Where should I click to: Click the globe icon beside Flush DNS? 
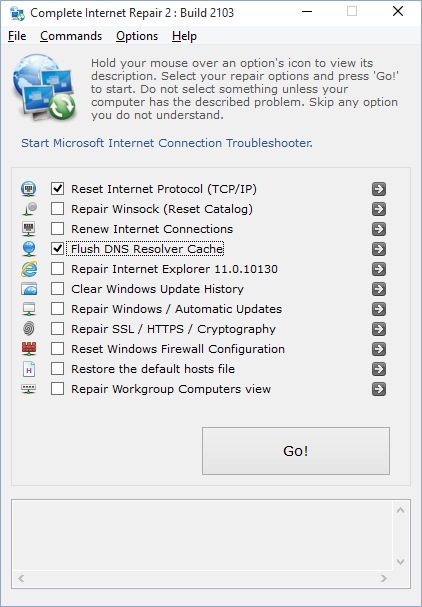click(29, 249)
